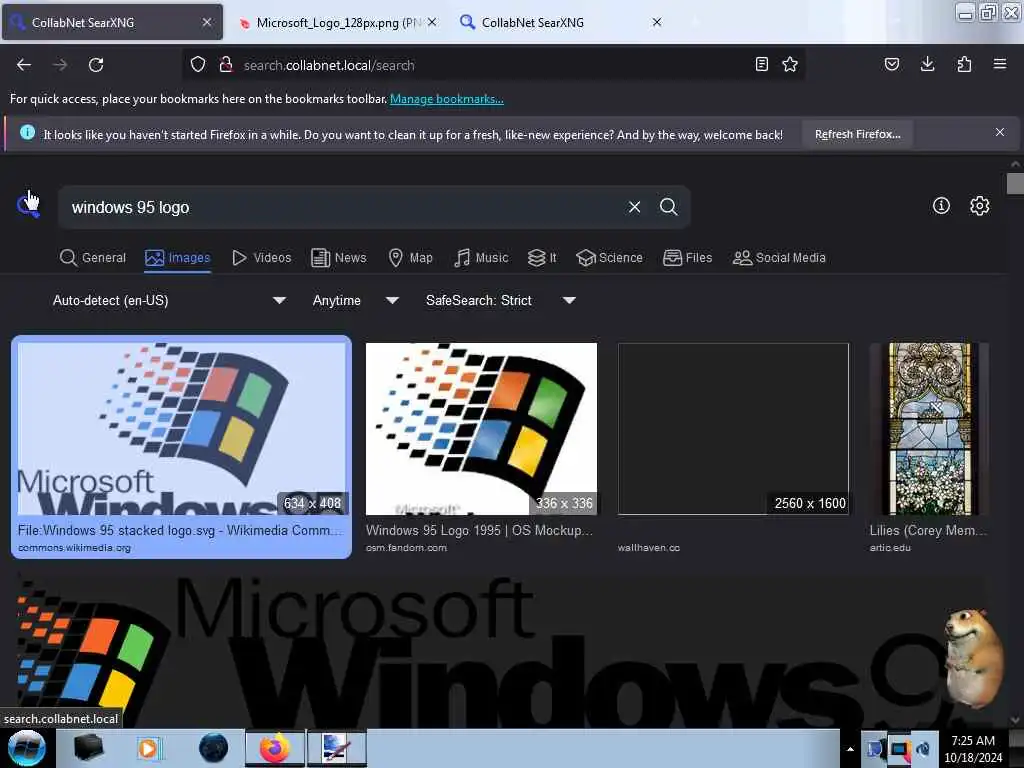Open the black box taskbar application icon
The width and height of the screenshot is (1024, 768).
coord(89,748)
